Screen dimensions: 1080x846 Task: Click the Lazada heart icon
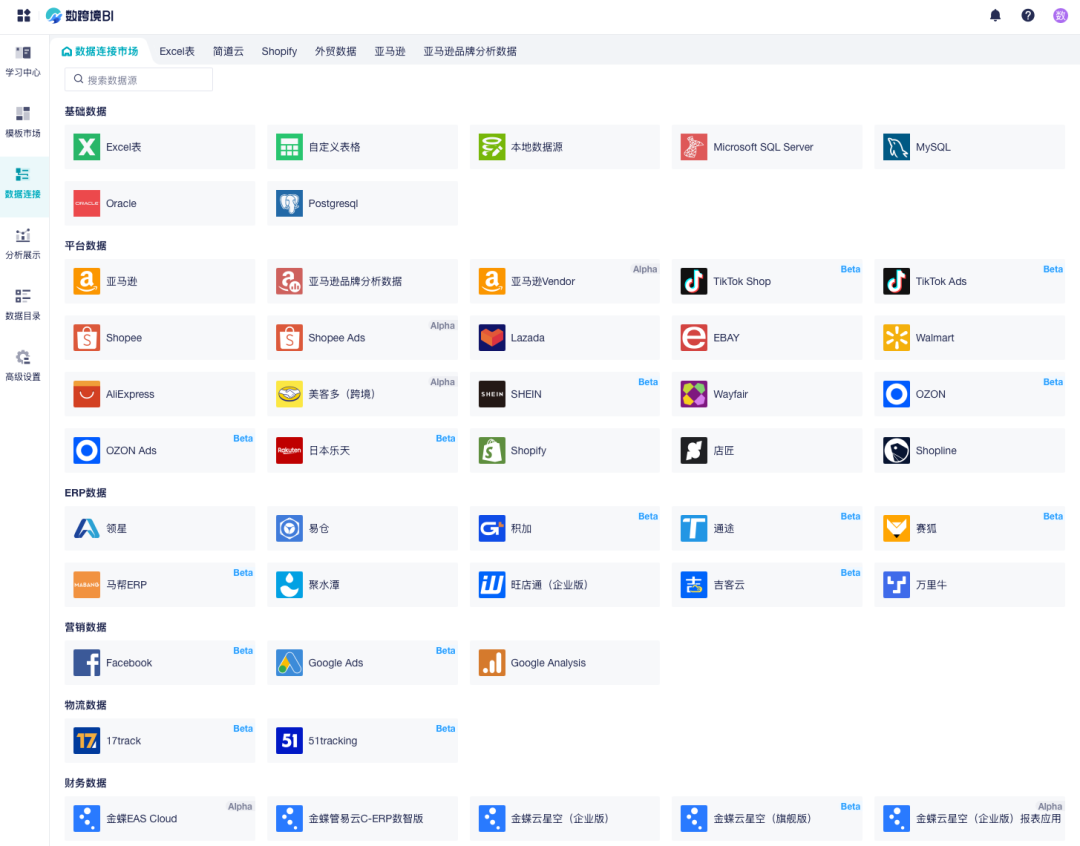[x=492, y=338]
